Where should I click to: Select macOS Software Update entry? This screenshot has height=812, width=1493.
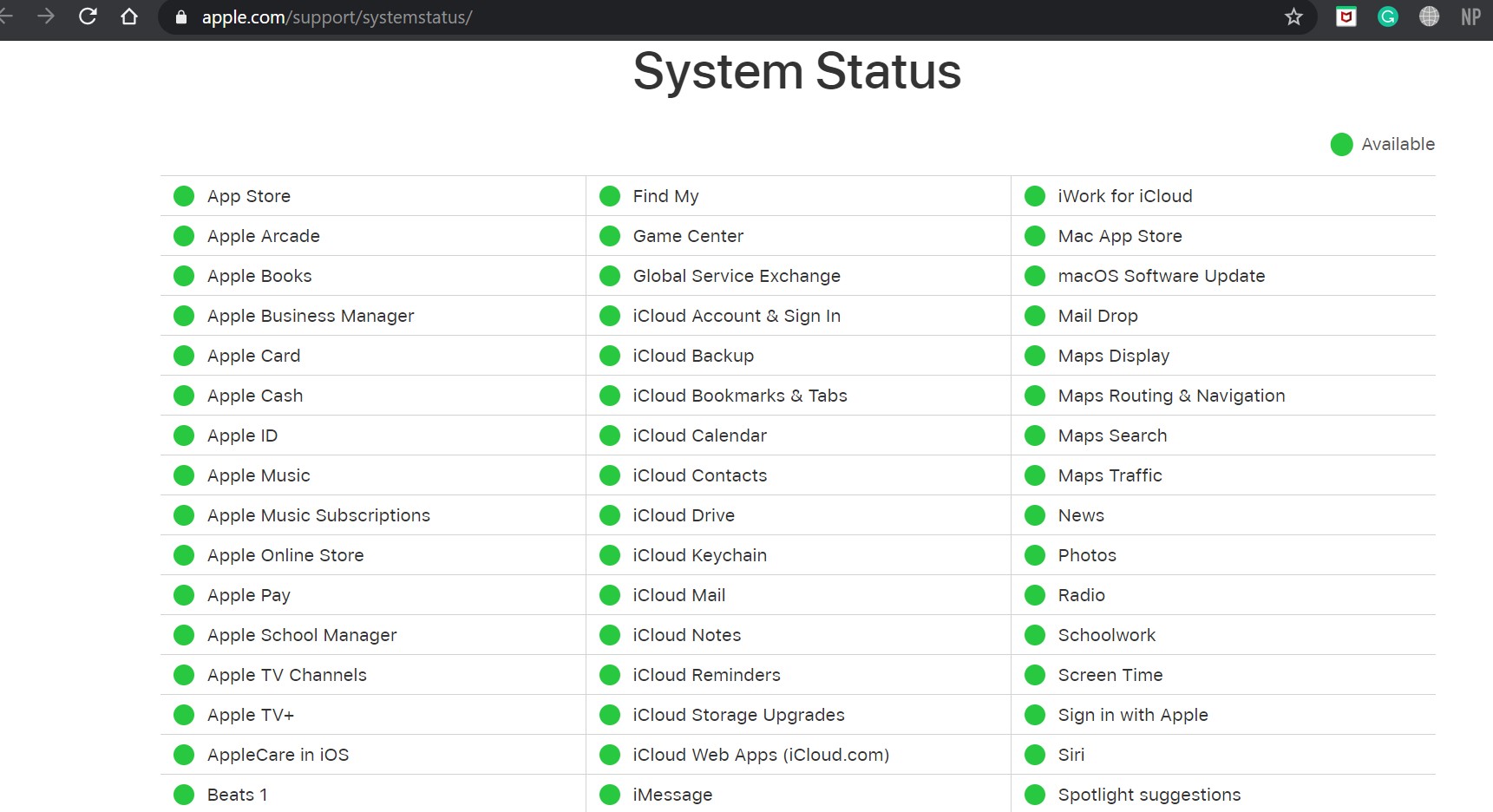click(1162, 276)
